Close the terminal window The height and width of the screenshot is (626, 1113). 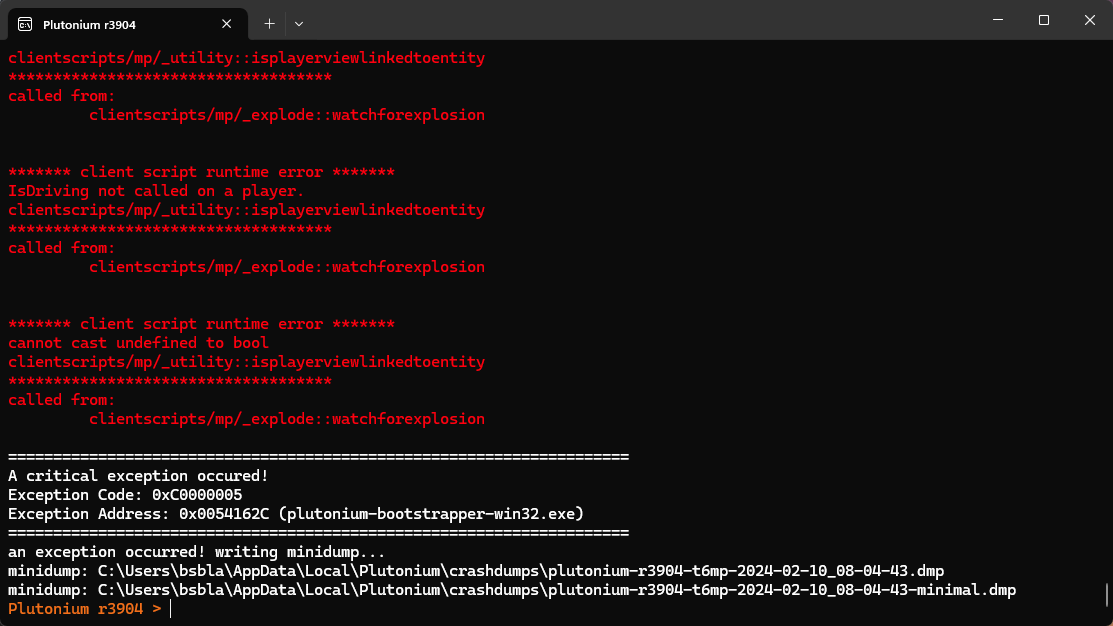[1089, 20]
